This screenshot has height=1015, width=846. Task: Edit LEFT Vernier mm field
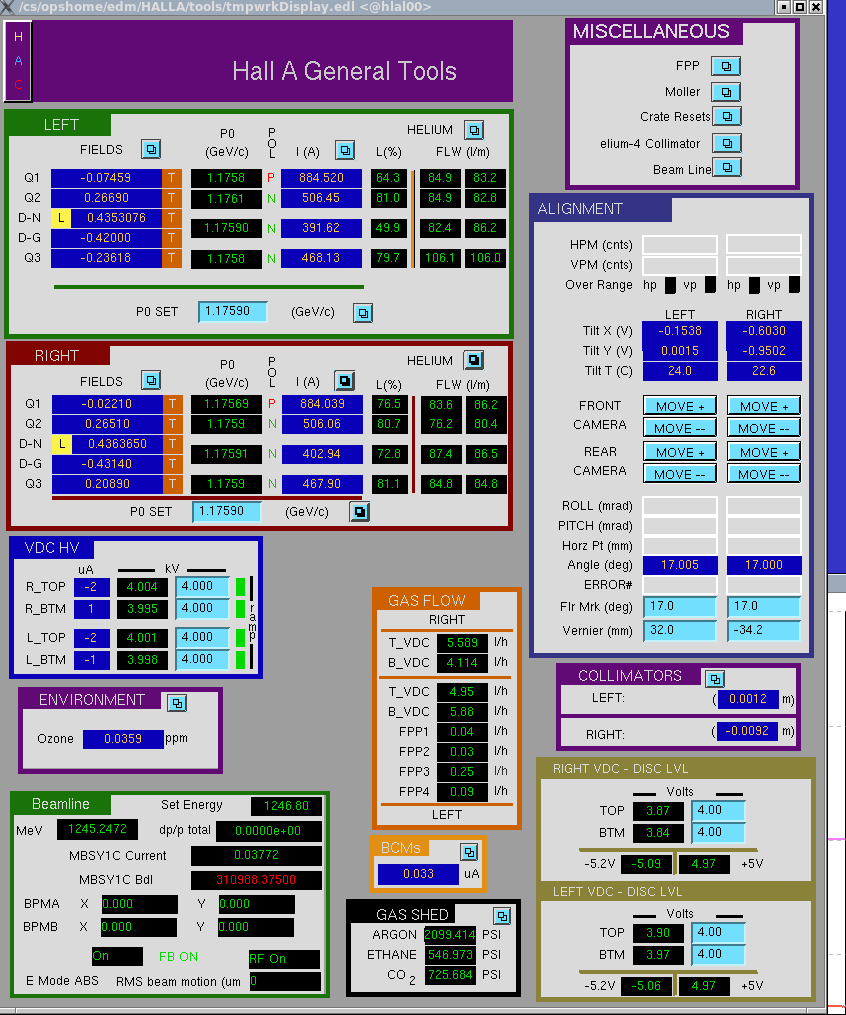[680, 630]
